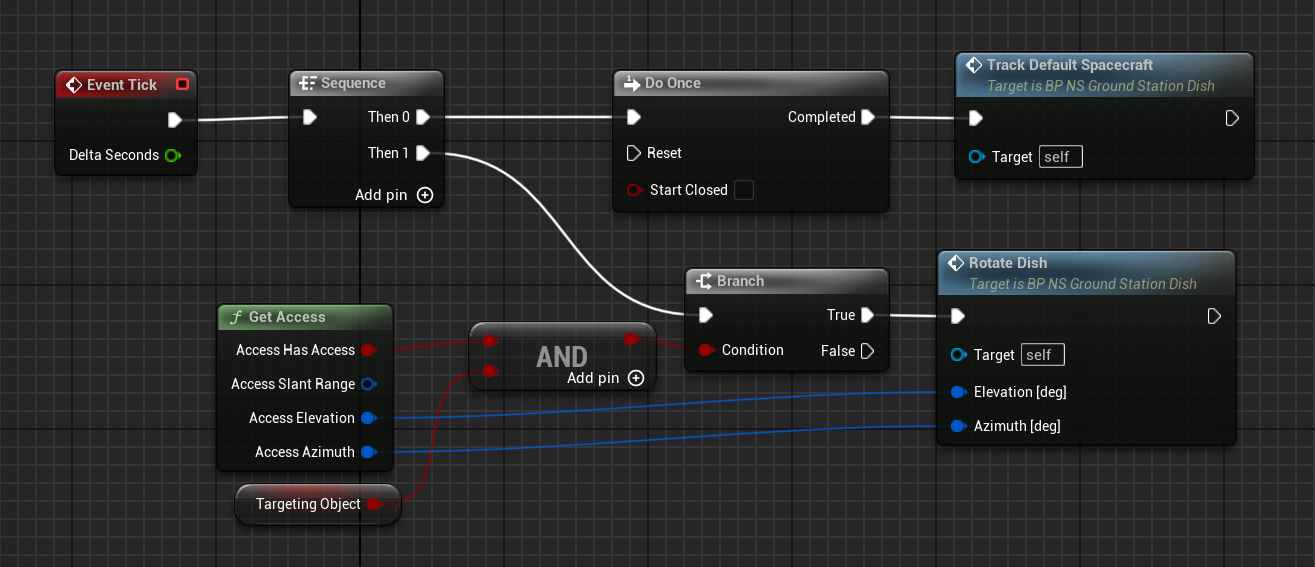Click the Targeting Object variable output pin
This screenshot has height=567, width=1315.
(374, 504)
